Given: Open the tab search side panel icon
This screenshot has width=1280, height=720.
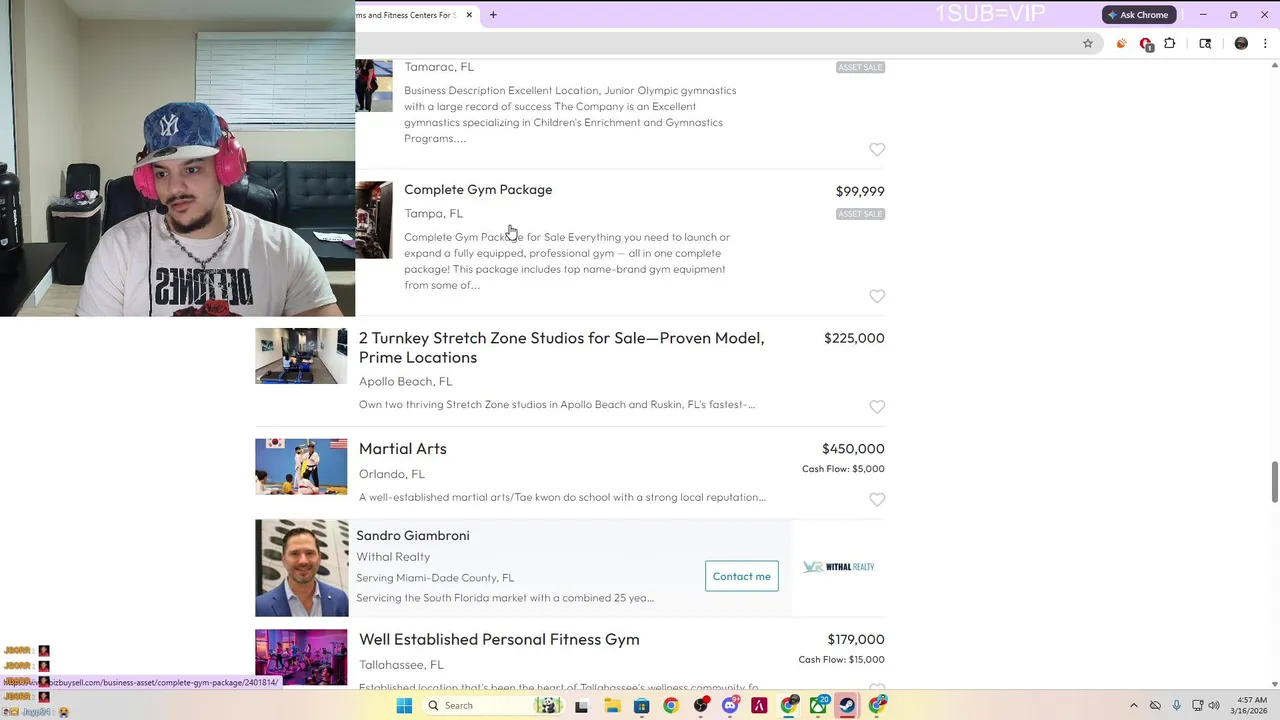Looking at the screenshot, I should click(x=1205, y=43).
